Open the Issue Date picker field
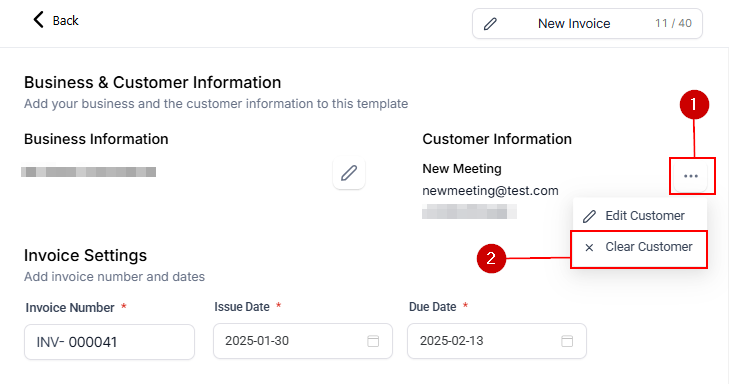The height and width of the screenshot is (384, 729). [x=303, y=341]
